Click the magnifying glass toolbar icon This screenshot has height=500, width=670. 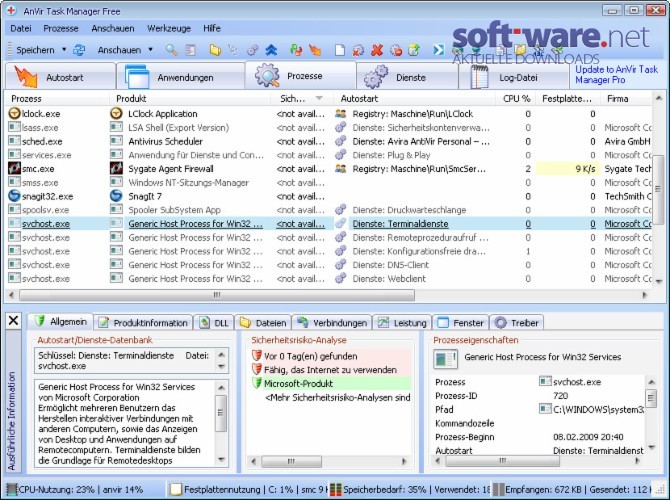coord(171,50)
